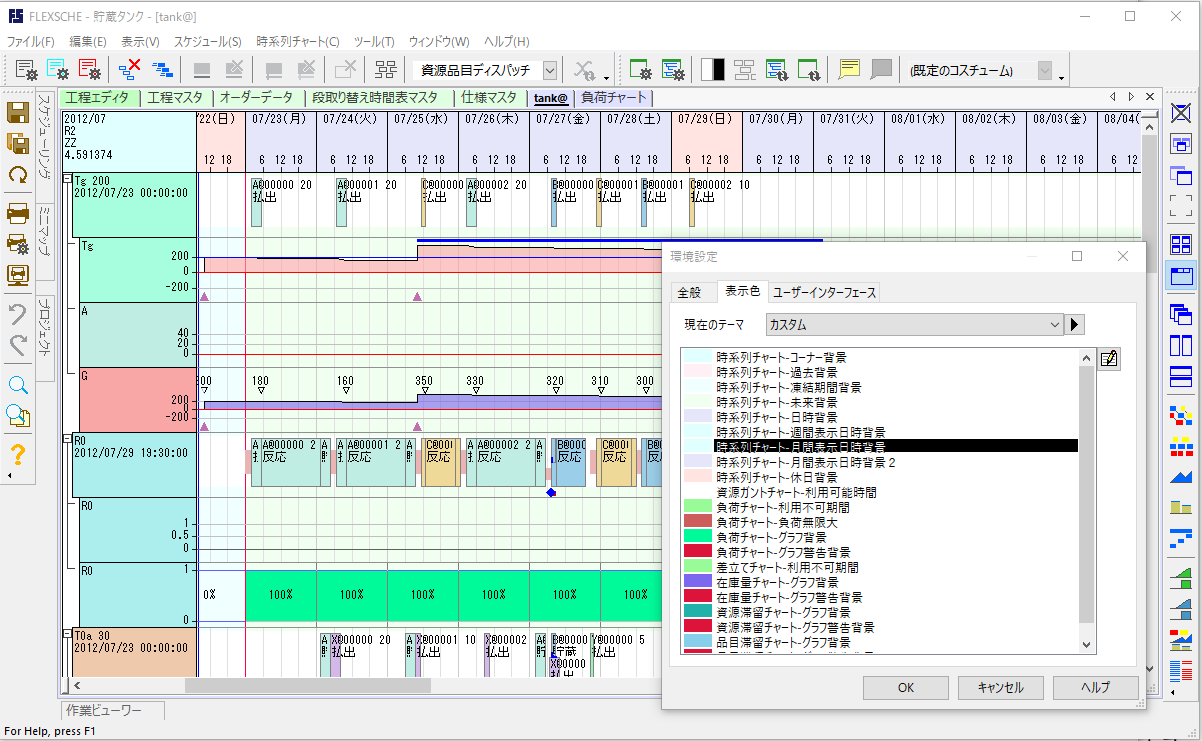Click the yellow comment note icon
Viewport: 1202px width, 741px height.
tap(849, 69)
